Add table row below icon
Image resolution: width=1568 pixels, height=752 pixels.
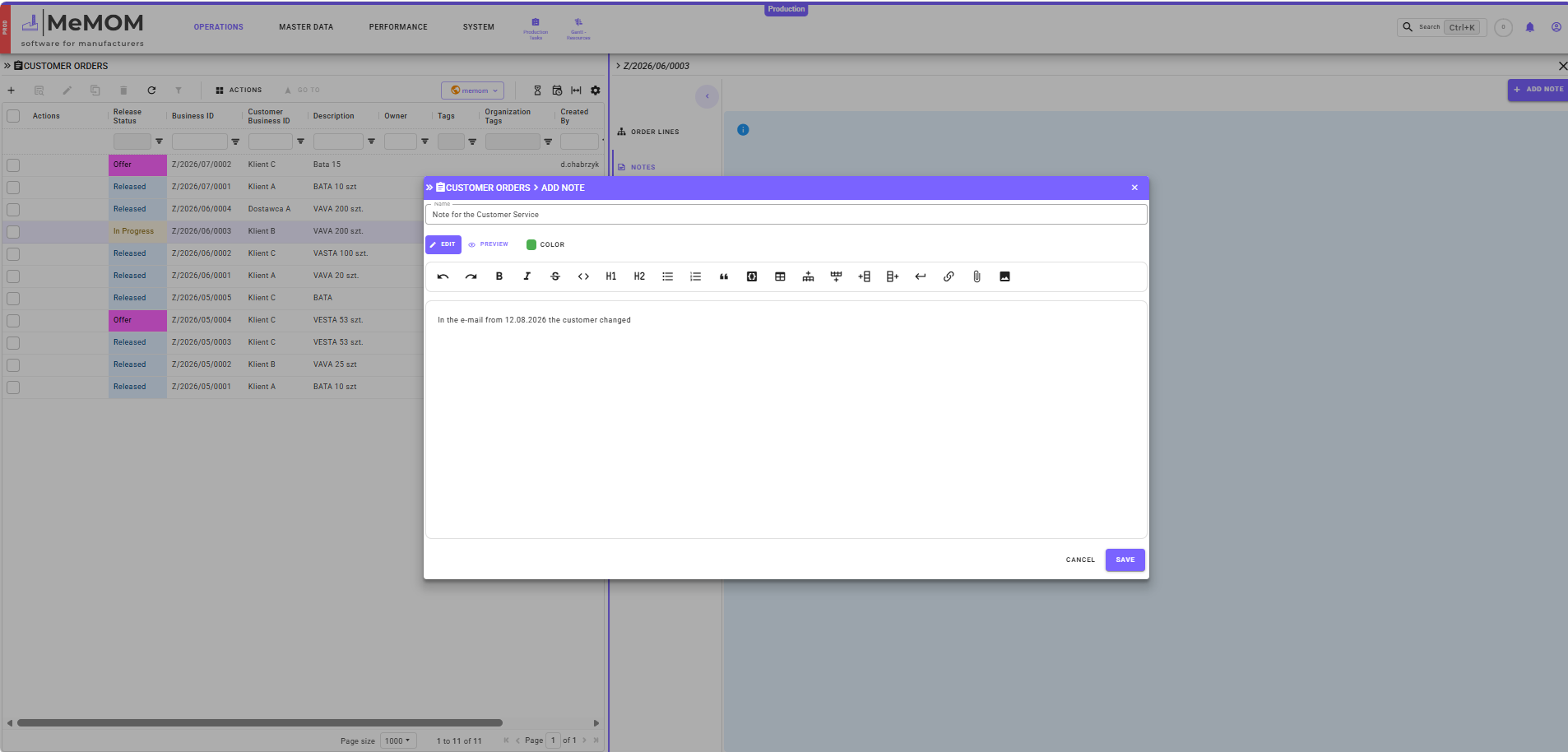pyautogui.click(x=836, y=276)
